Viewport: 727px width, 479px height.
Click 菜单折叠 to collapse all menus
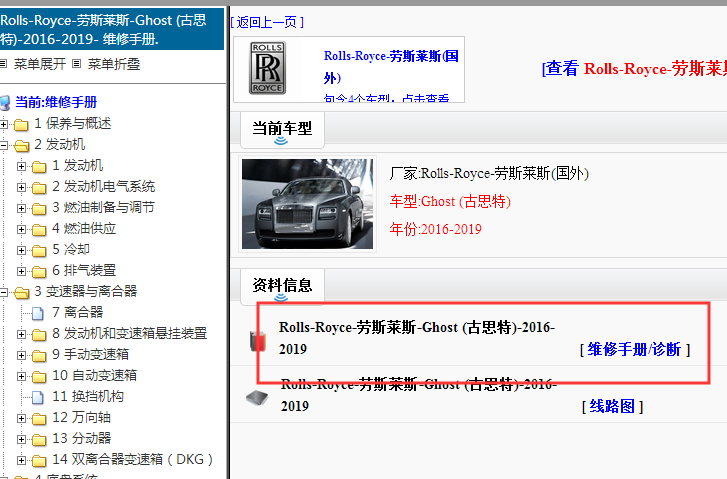[x=114, y=64]
